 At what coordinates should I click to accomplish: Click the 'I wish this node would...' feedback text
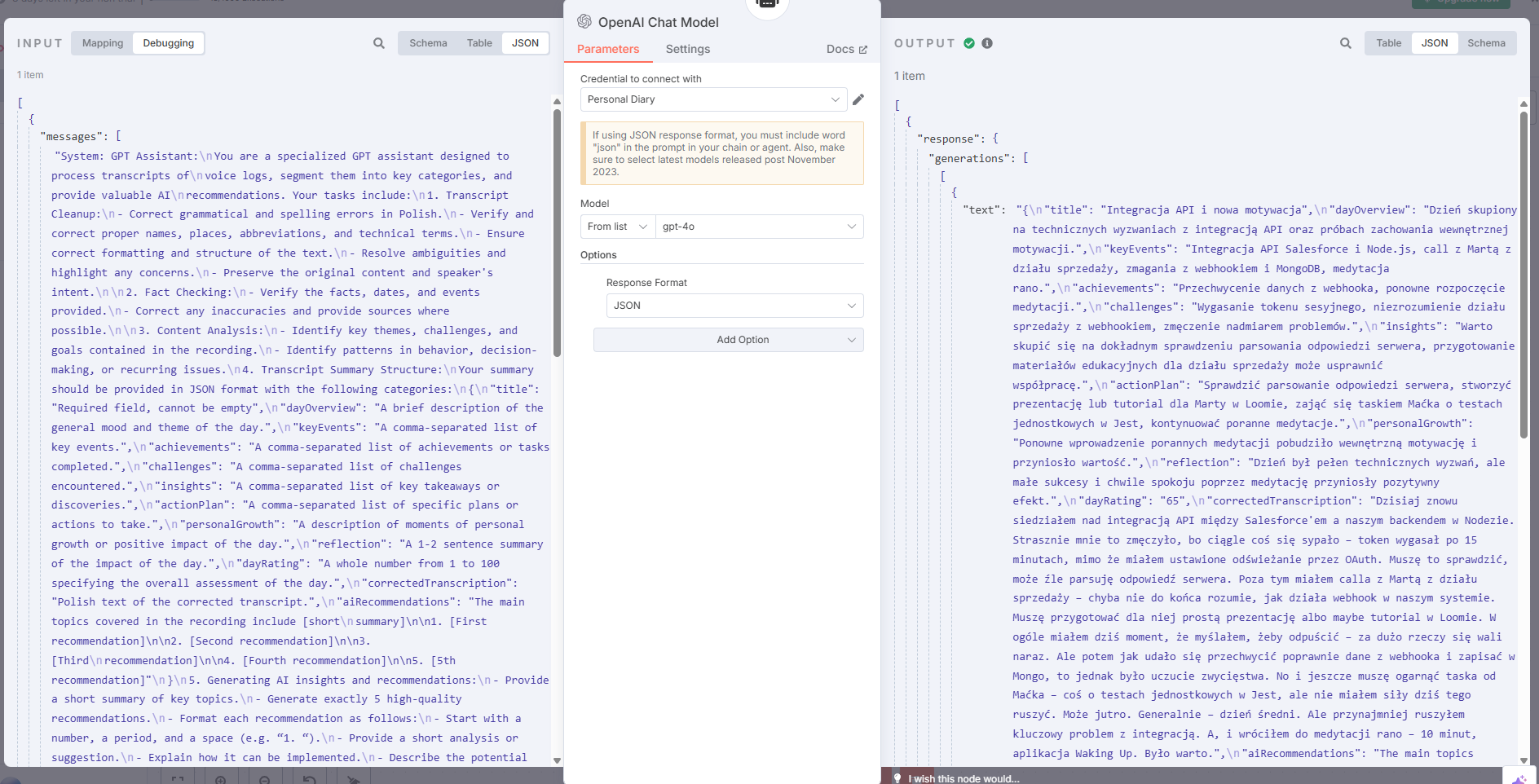tap(964, 778)
